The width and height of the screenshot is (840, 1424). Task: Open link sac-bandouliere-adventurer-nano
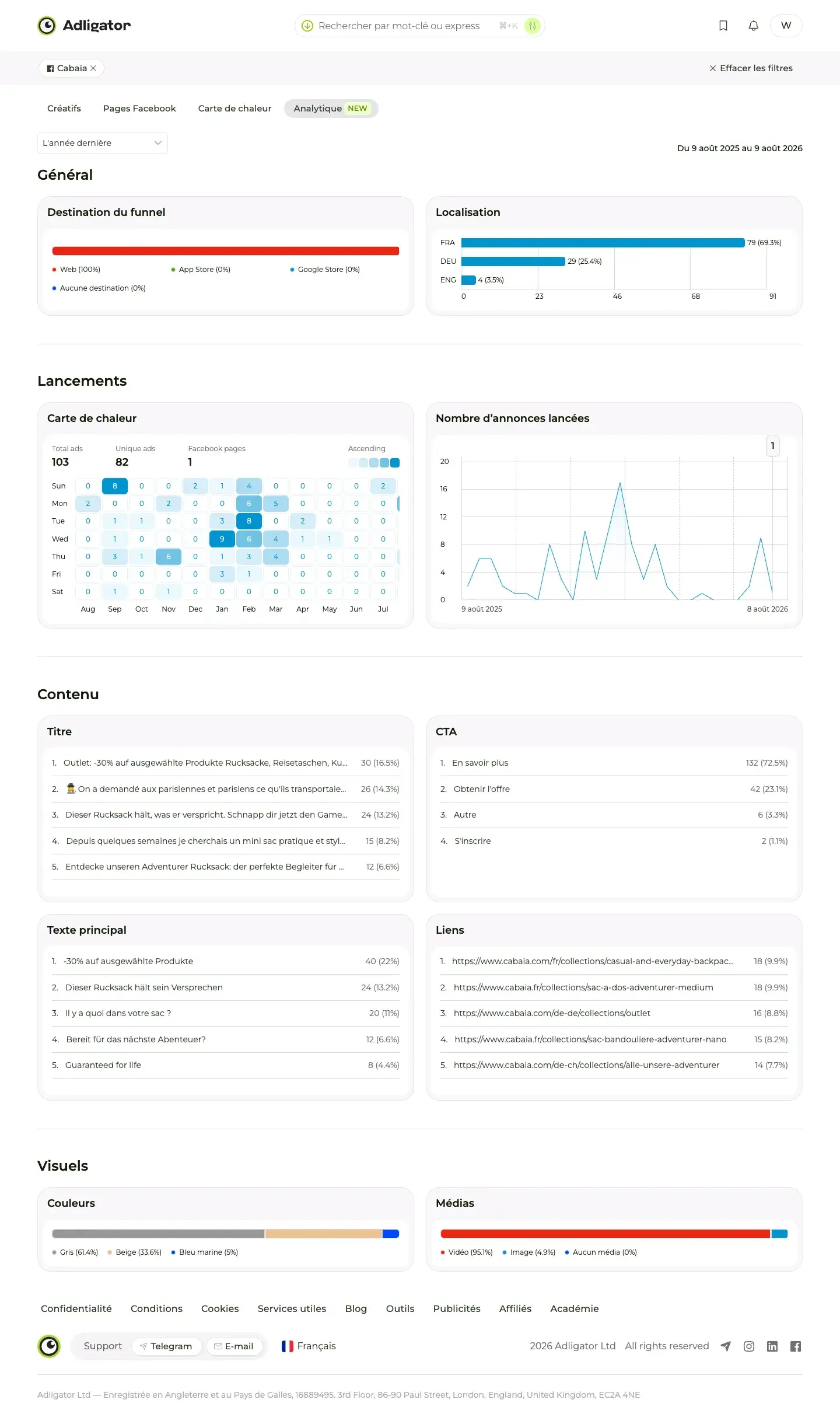pos(590,1039)
